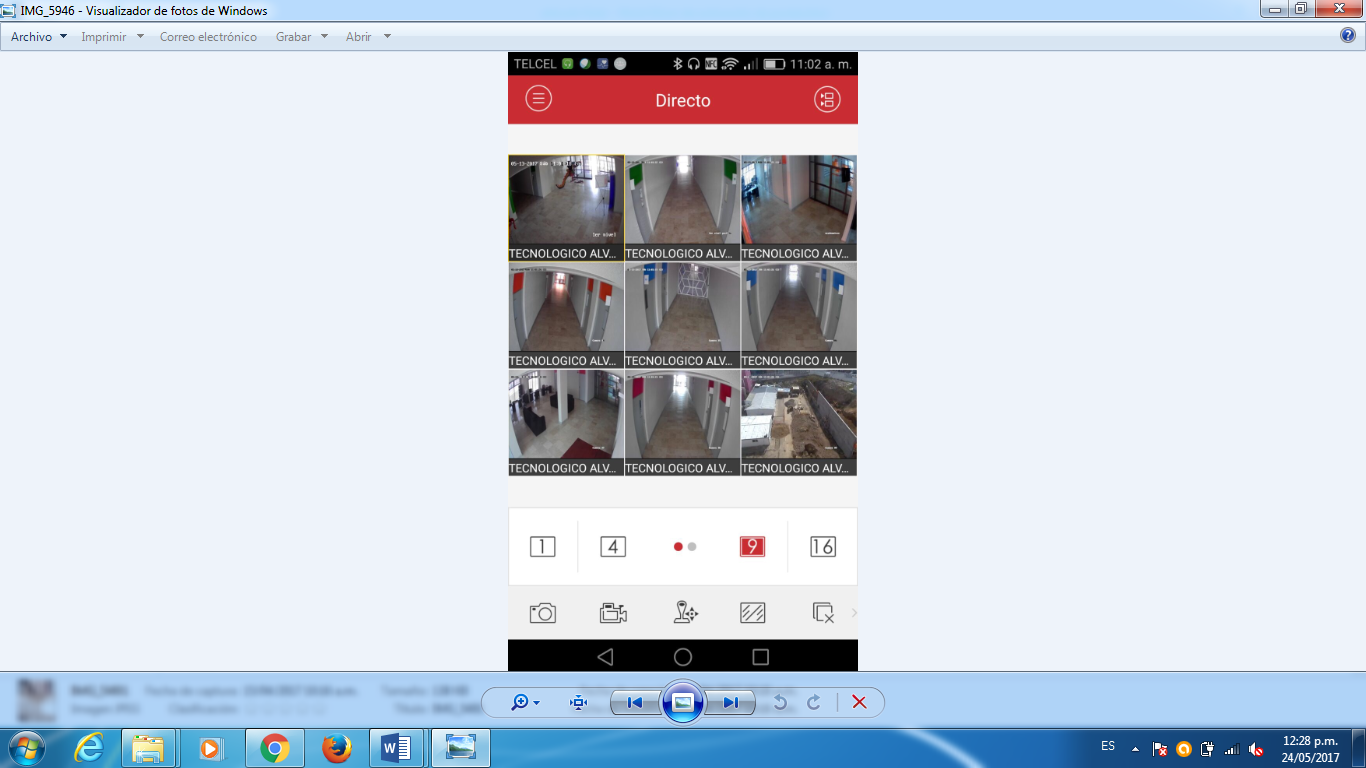Rotate the photo counterclockwise
The image size is (1366, 768).
coord(780,703)
